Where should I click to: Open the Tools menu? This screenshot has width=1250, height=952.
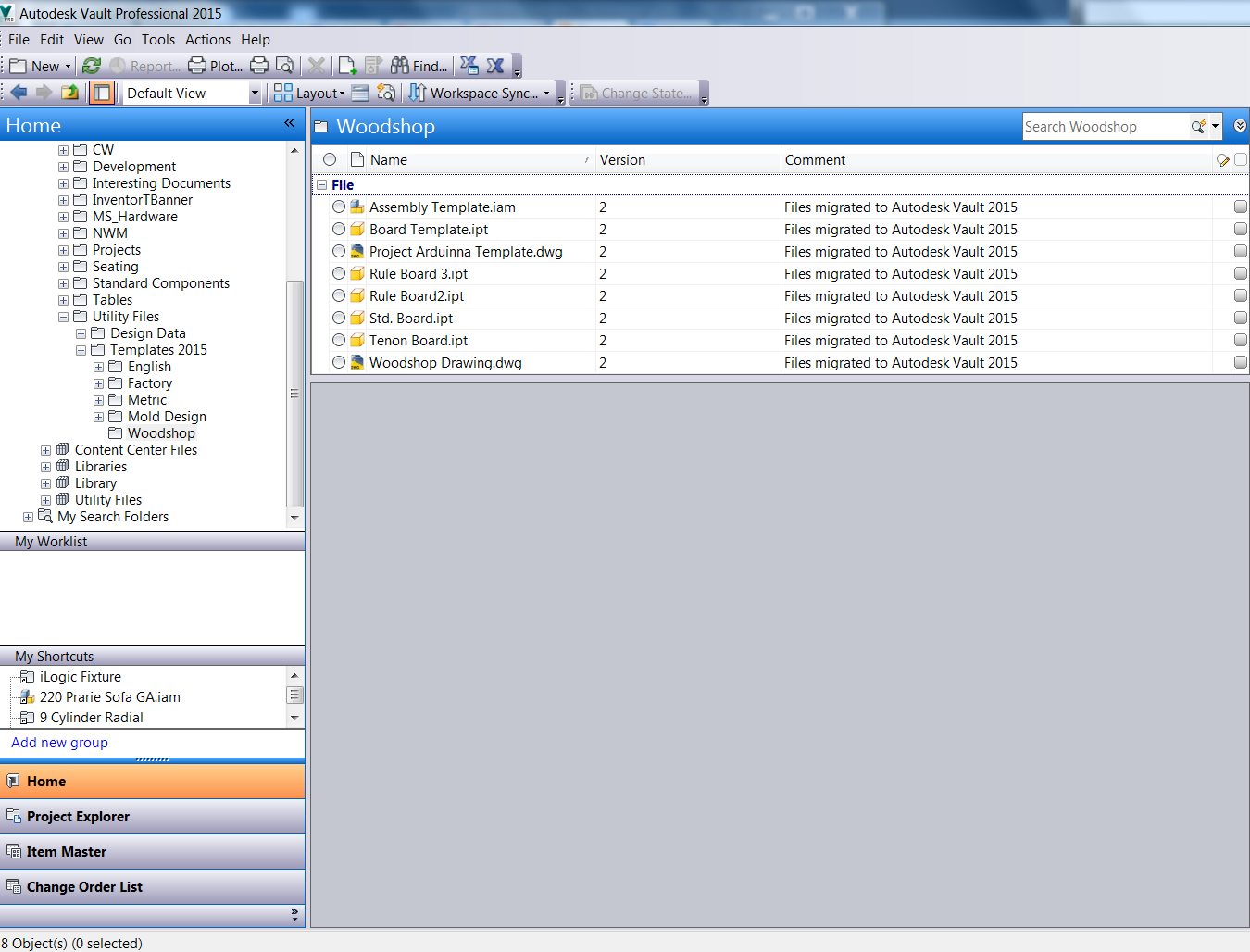(x=158, y=39)
